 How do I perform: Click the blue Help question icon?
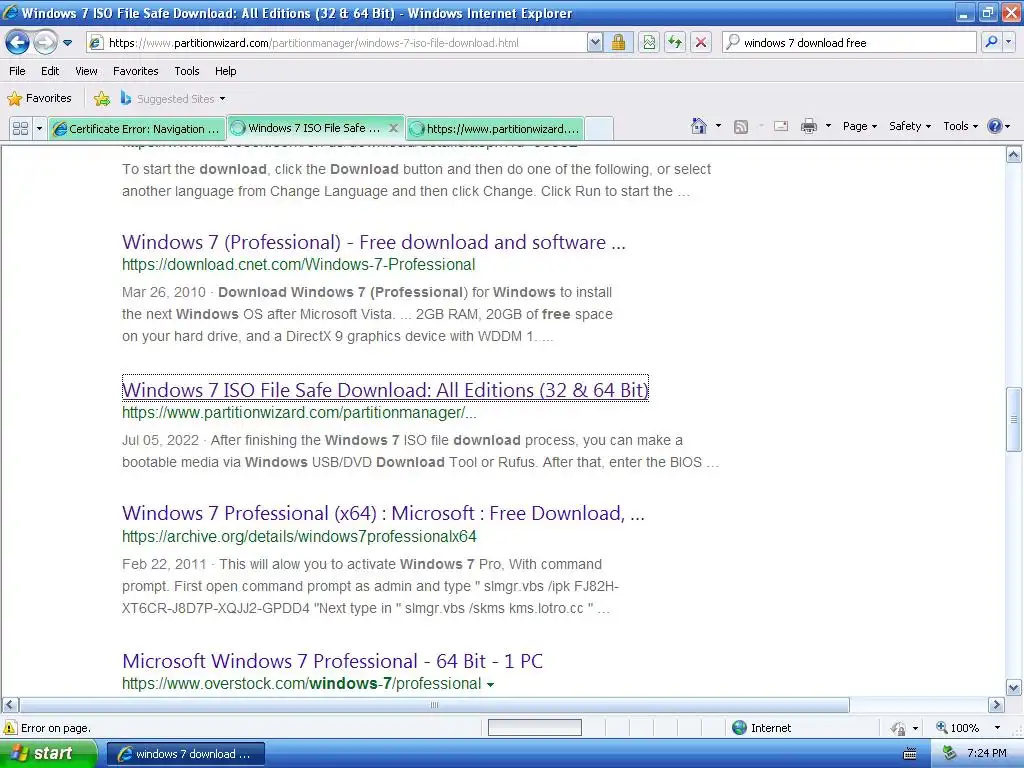(x=995, y=126)
